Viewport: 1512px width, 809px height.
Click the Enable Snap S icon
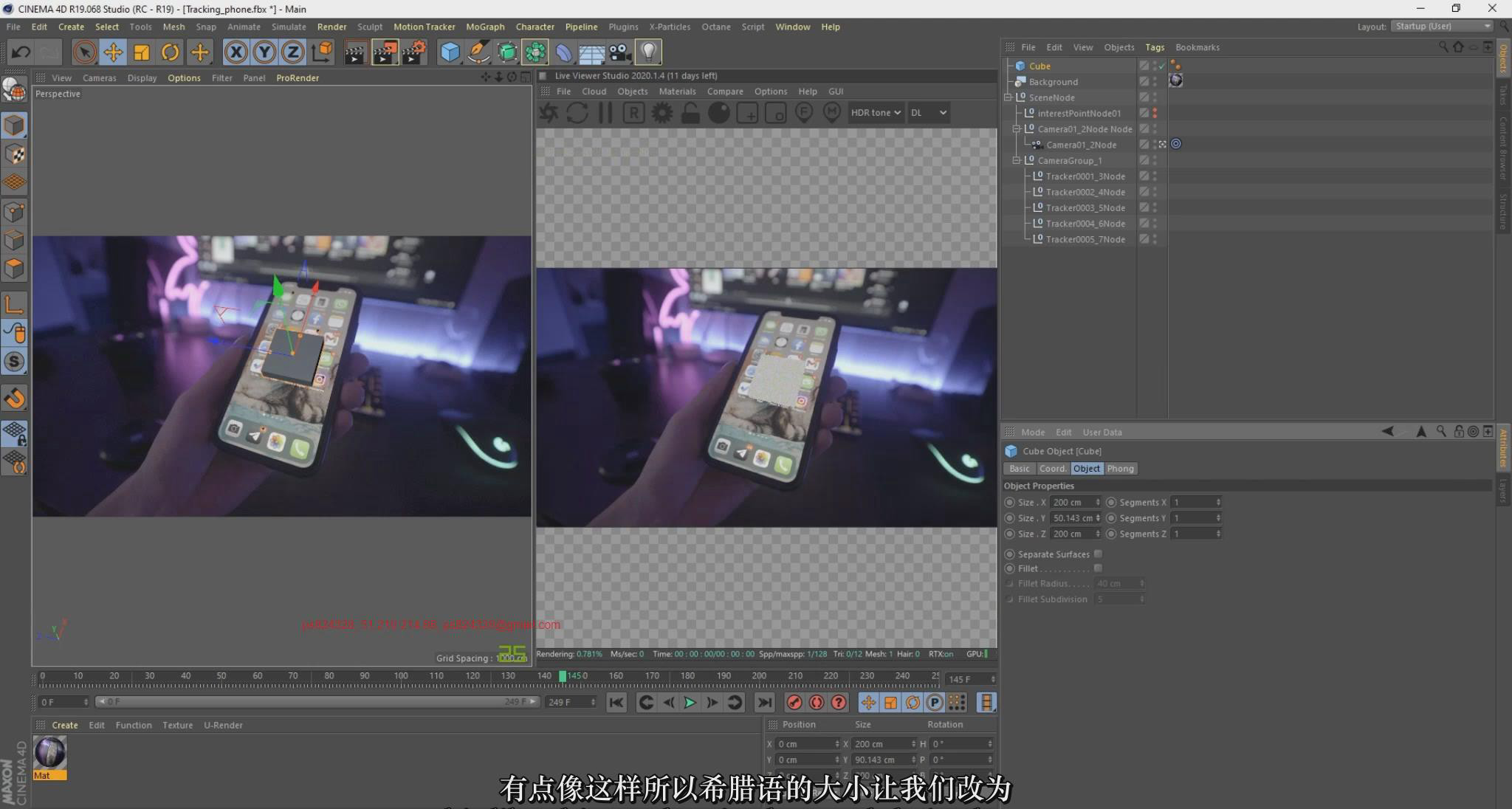pyautogui.click(x=14, y=362)
